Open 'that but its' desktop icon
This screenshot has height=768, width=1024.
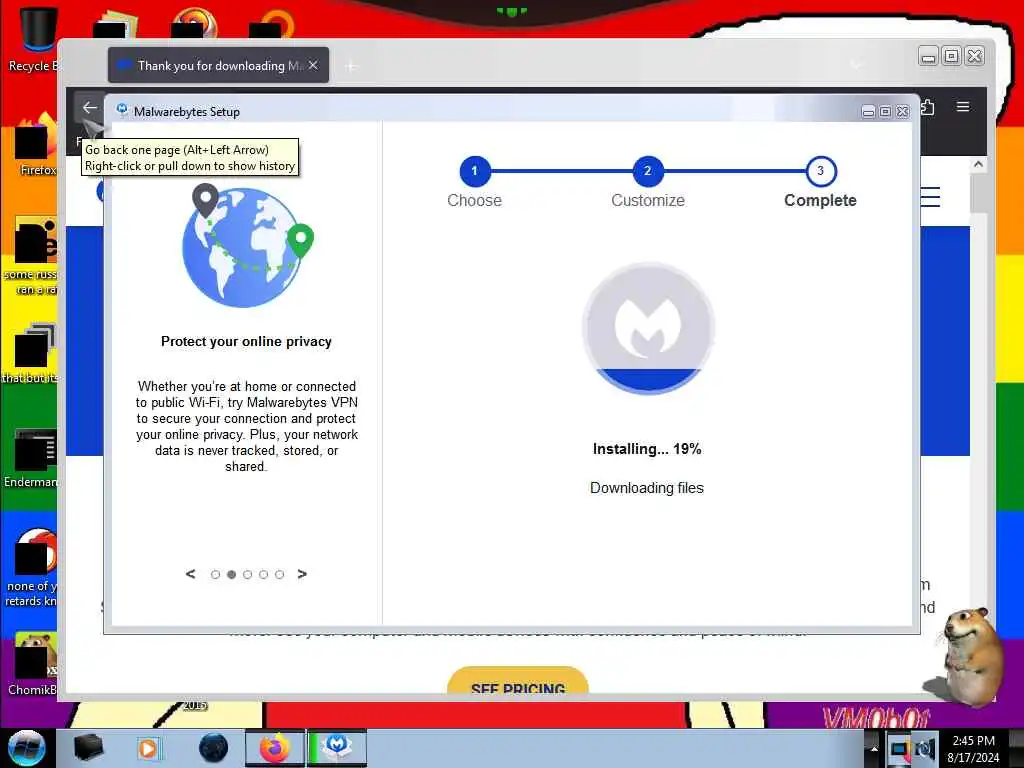point(31,353)
